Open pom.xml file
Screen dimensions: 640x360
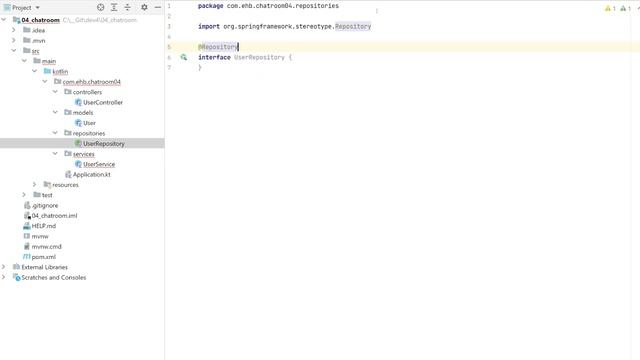coord(43,257)
